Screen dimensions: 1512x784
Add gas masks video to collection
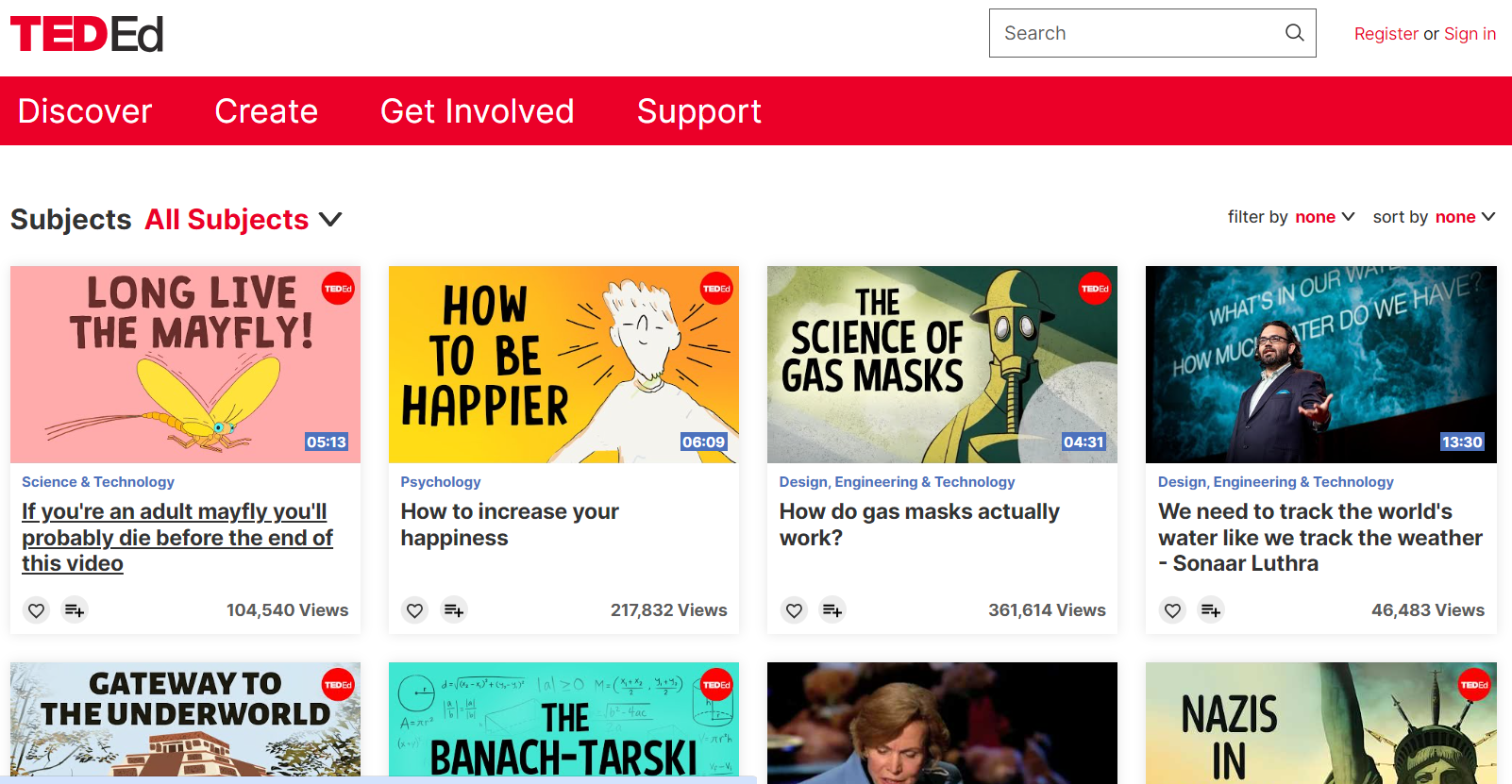832,610
